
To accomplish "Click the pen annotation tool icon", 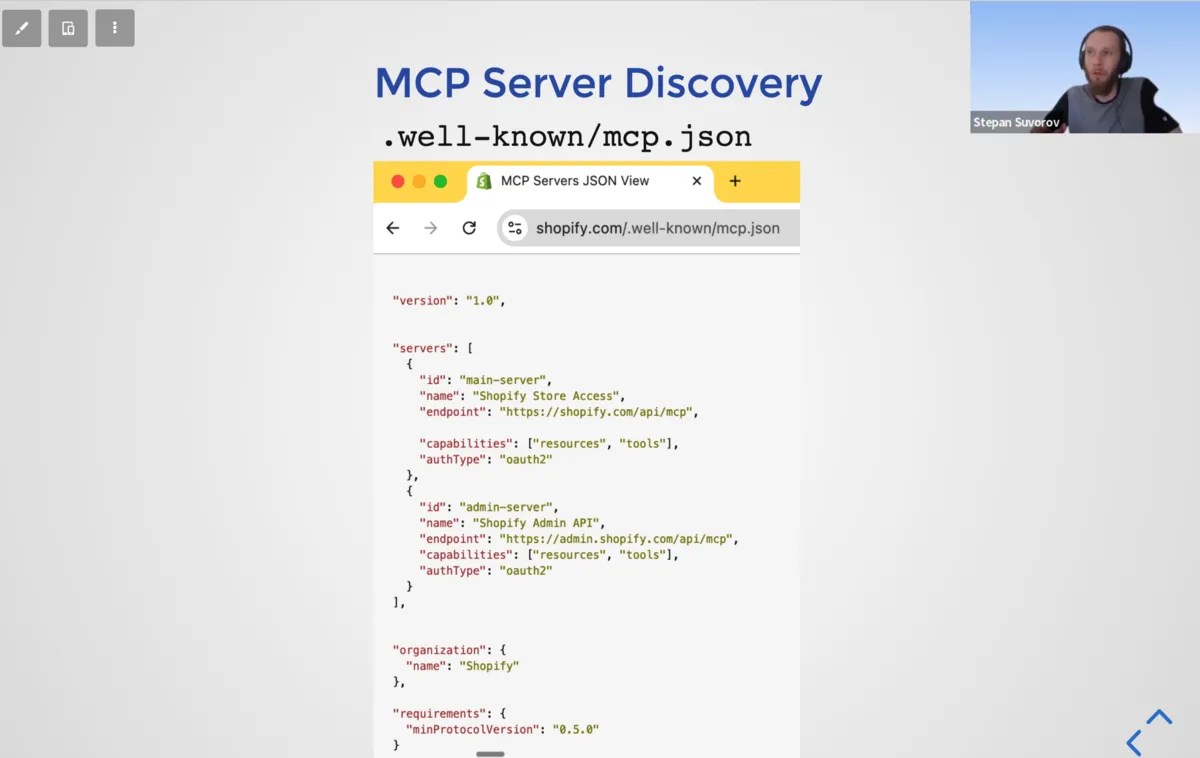I will pos(22,28).
